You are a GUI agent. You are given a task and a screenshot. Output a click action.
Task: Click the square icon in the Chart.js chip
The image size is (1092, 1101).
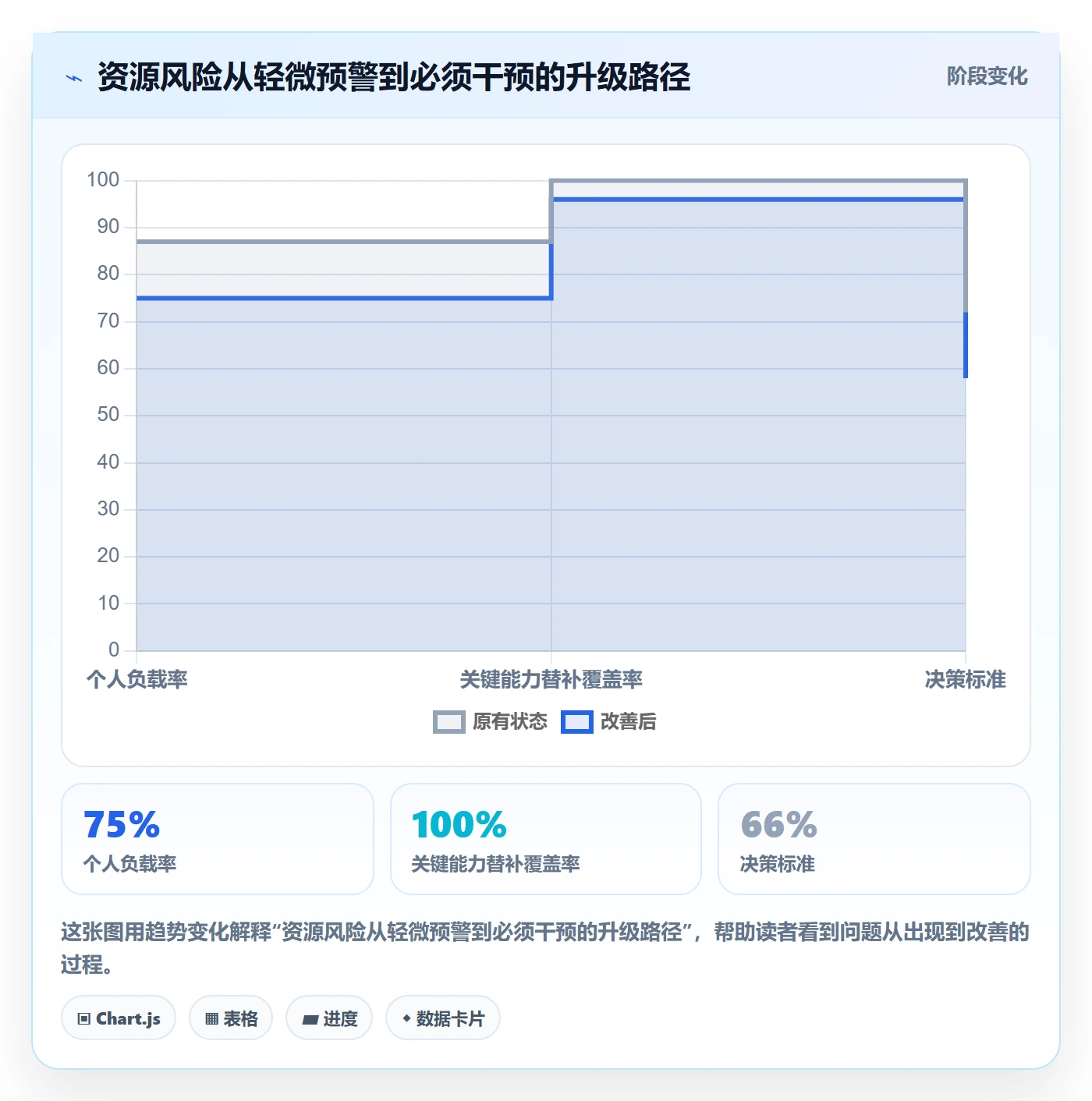[x=84, y=1018]
